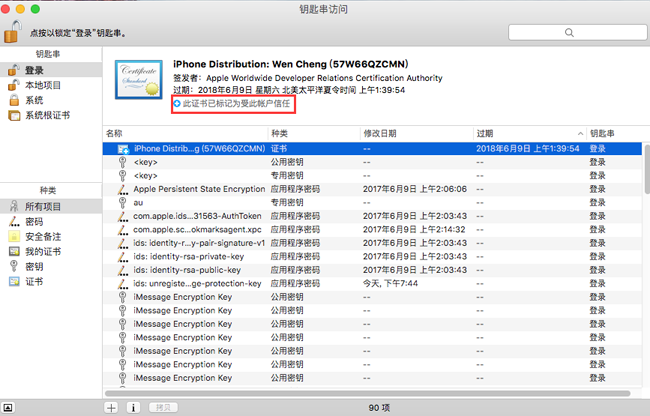Click the info (i) button in bottom bar
The height and width of the screenshot is (416, 650).
(x=132, y=407)
